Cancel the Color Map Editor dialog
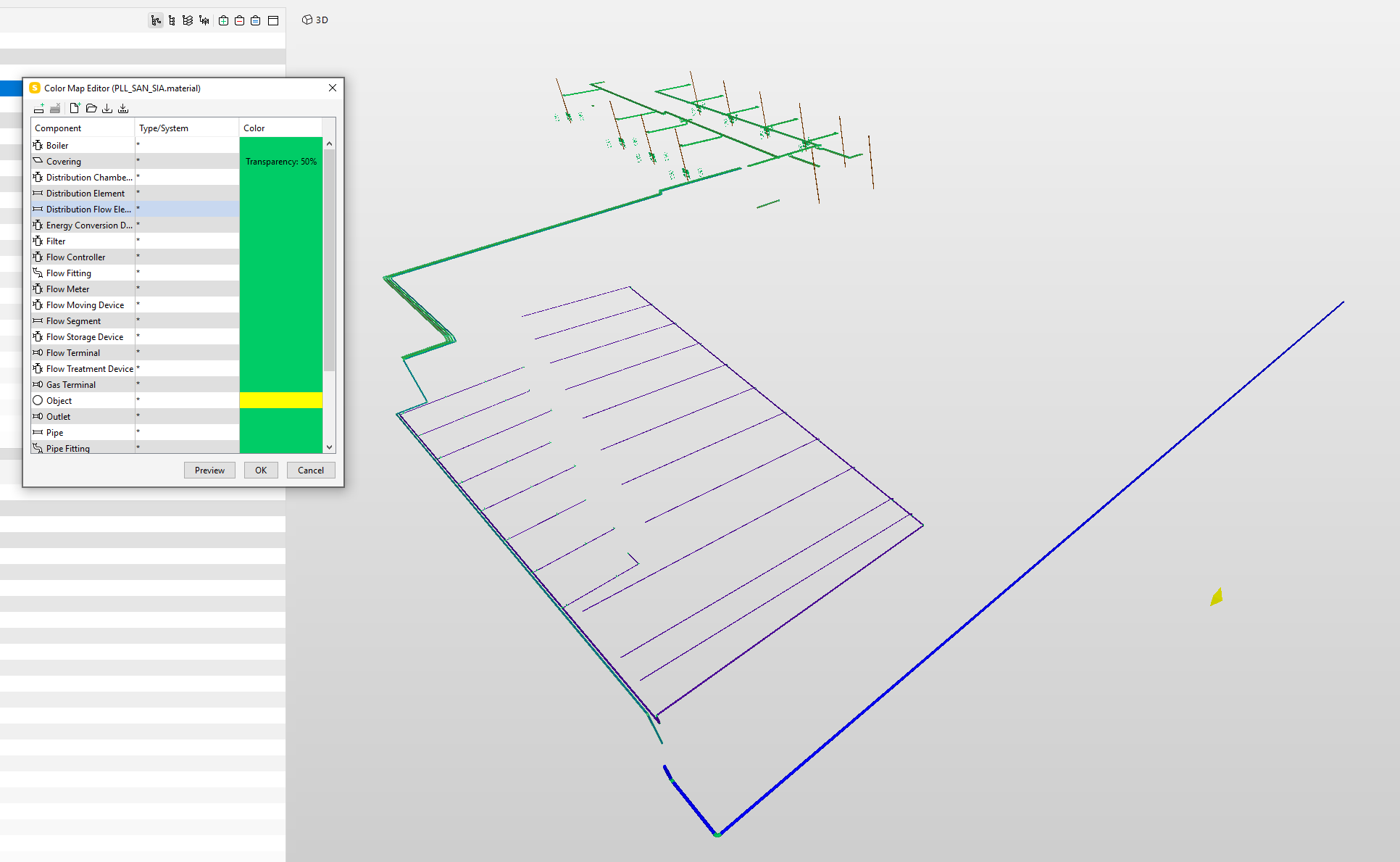1400x862 pixels. pos(311,470)
